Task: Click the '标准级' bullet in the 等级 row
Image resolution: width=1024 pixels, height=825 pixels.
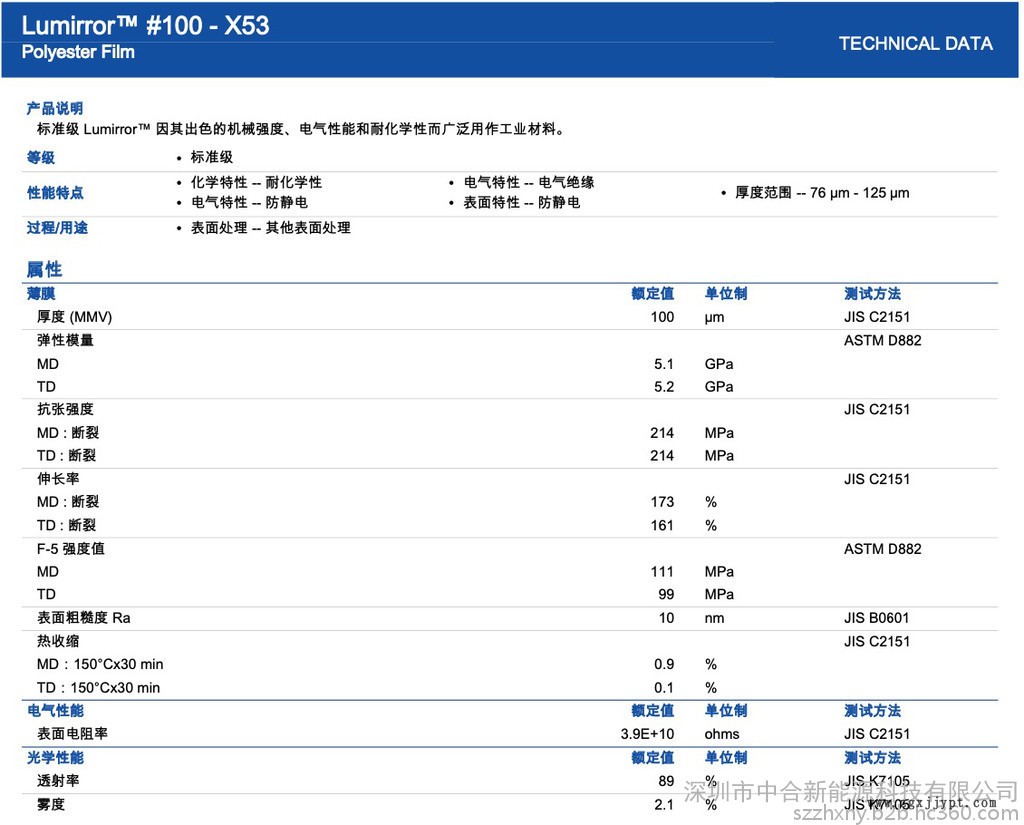Action: pyautogui.click(x=212, y=157)
